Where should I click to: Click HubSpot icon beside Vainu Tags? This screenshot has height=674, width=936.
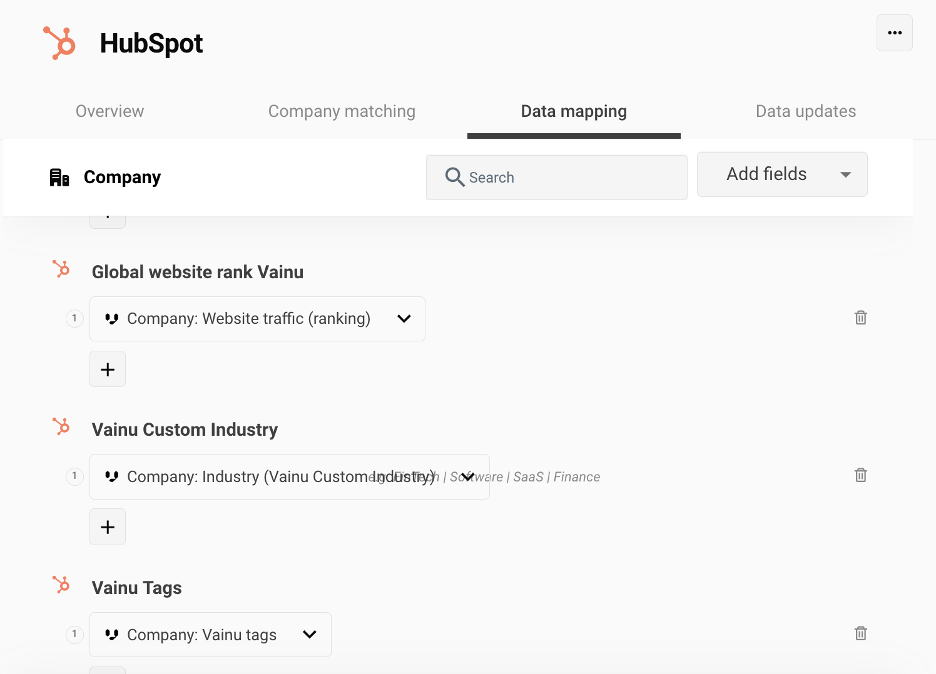62,586
